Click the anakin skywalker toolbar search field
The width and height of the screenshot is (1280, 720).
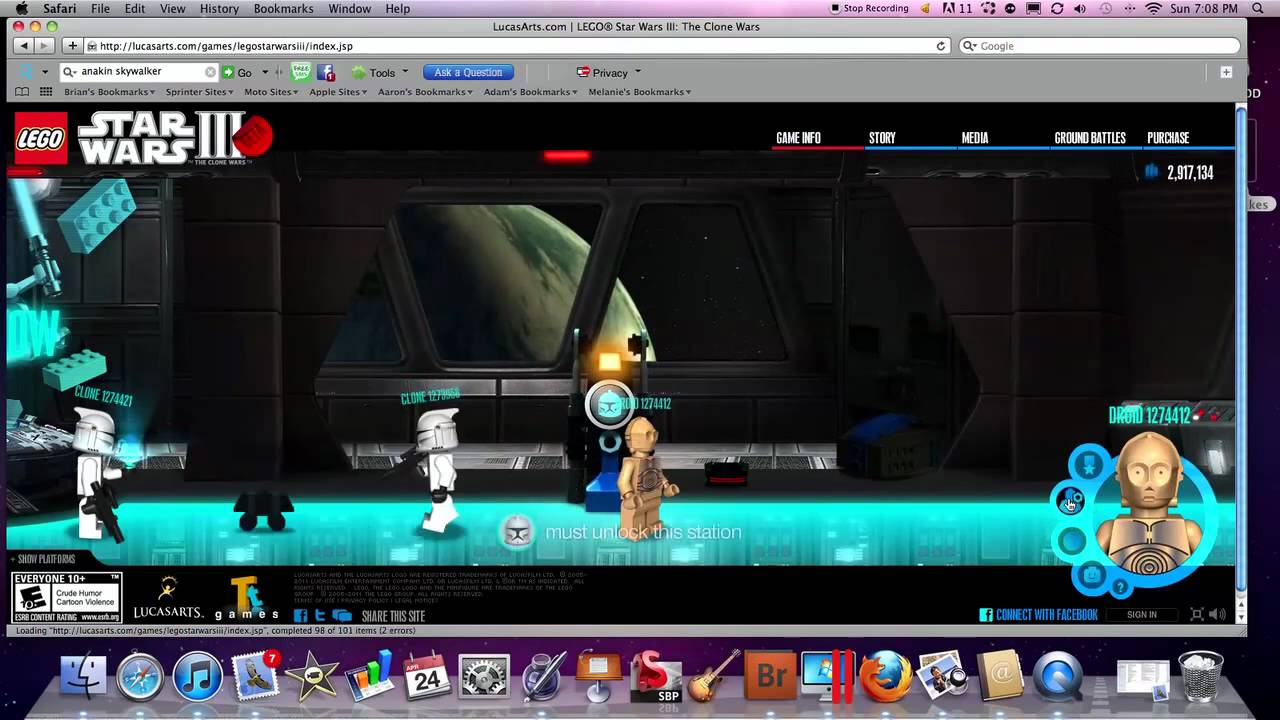tap(139, 72)
